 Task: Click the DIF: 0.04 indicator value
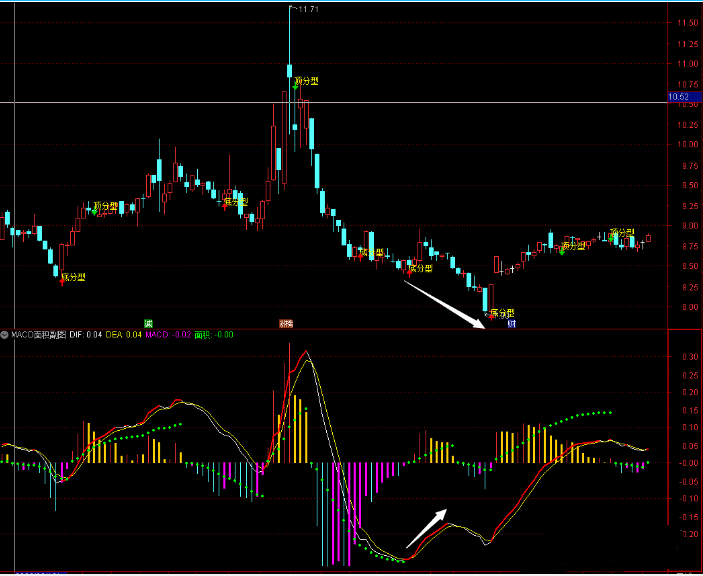coord(86,335)
